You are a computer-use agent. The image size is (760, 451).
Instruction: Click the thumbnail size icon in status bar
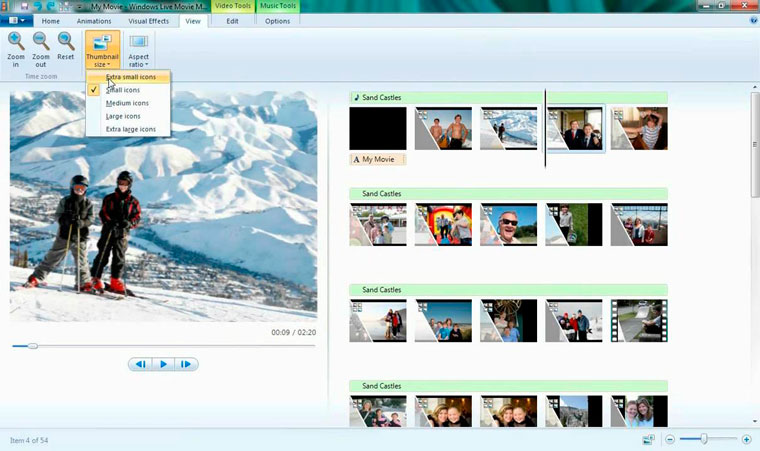tap(649, 440)
